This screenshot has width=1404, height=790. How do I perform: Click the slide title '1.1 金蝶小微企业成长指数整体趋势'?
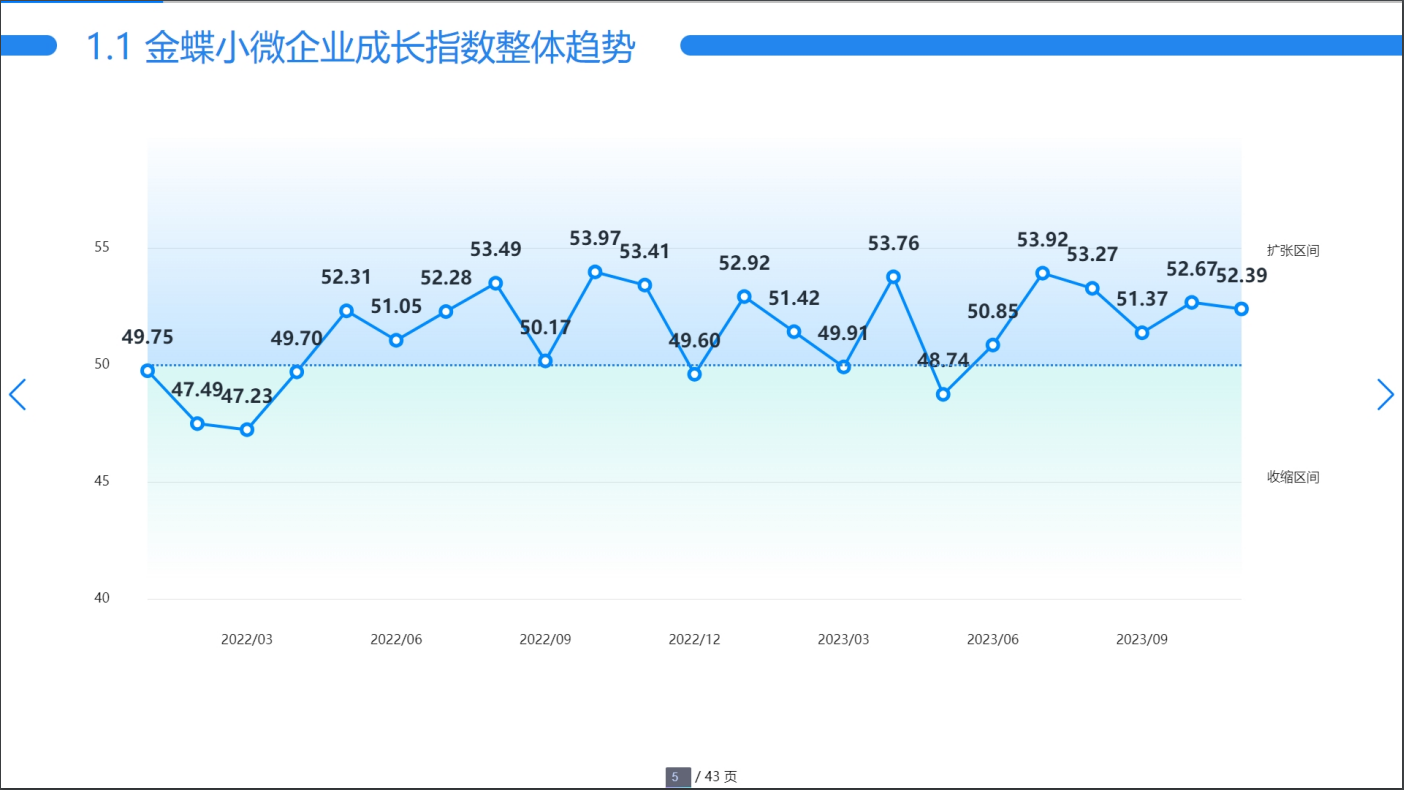point(360,48)
